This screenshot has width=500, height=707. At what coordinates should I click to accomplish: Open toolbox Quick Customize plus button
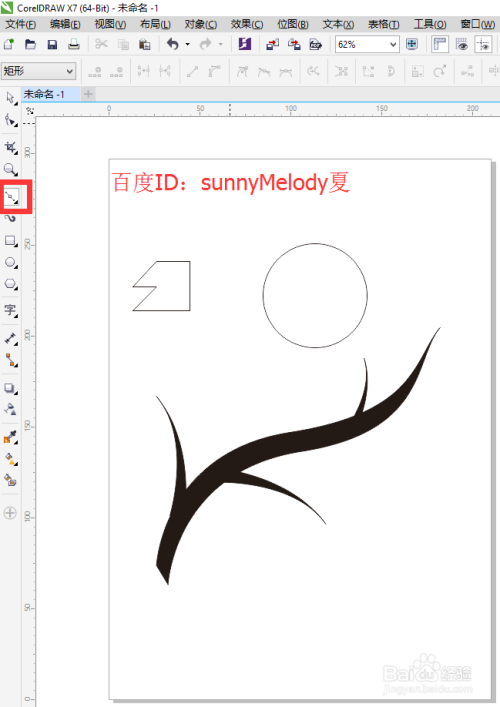click(x=10, y=513)
